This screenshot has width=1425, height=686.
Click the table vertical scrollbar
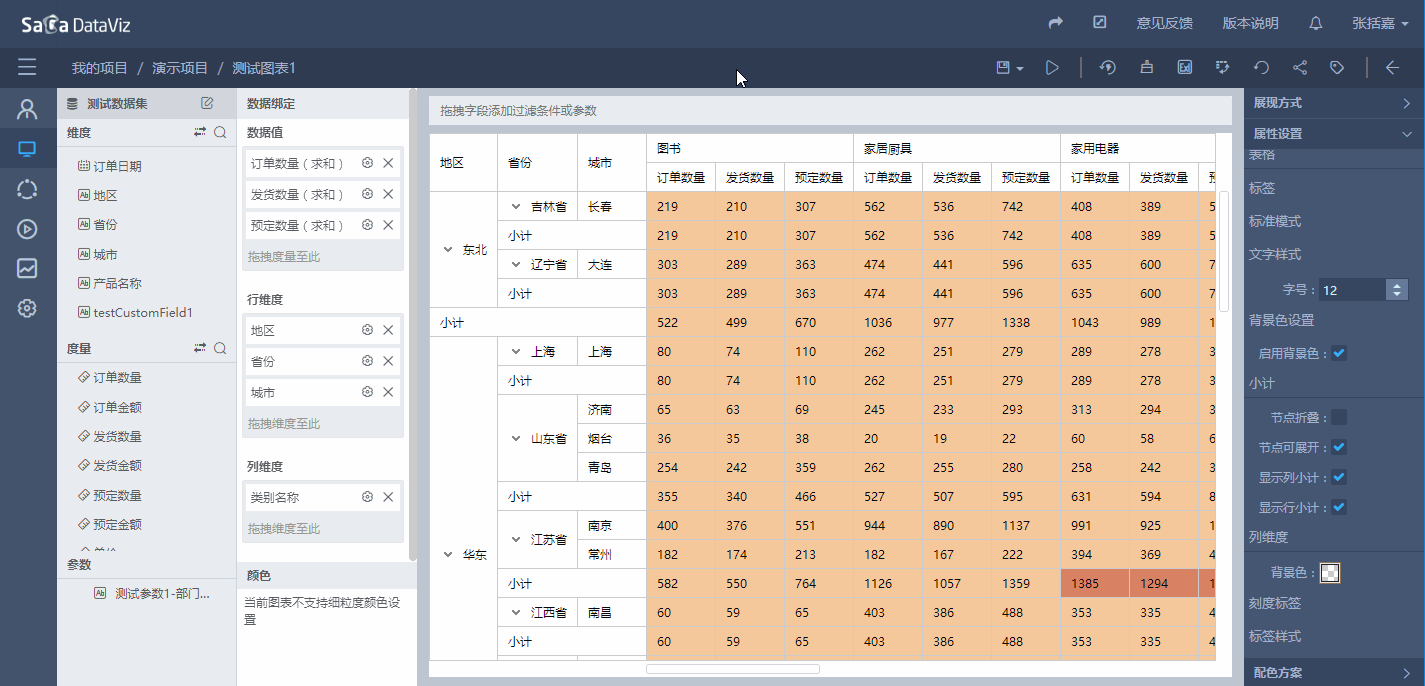(1224, 251)
